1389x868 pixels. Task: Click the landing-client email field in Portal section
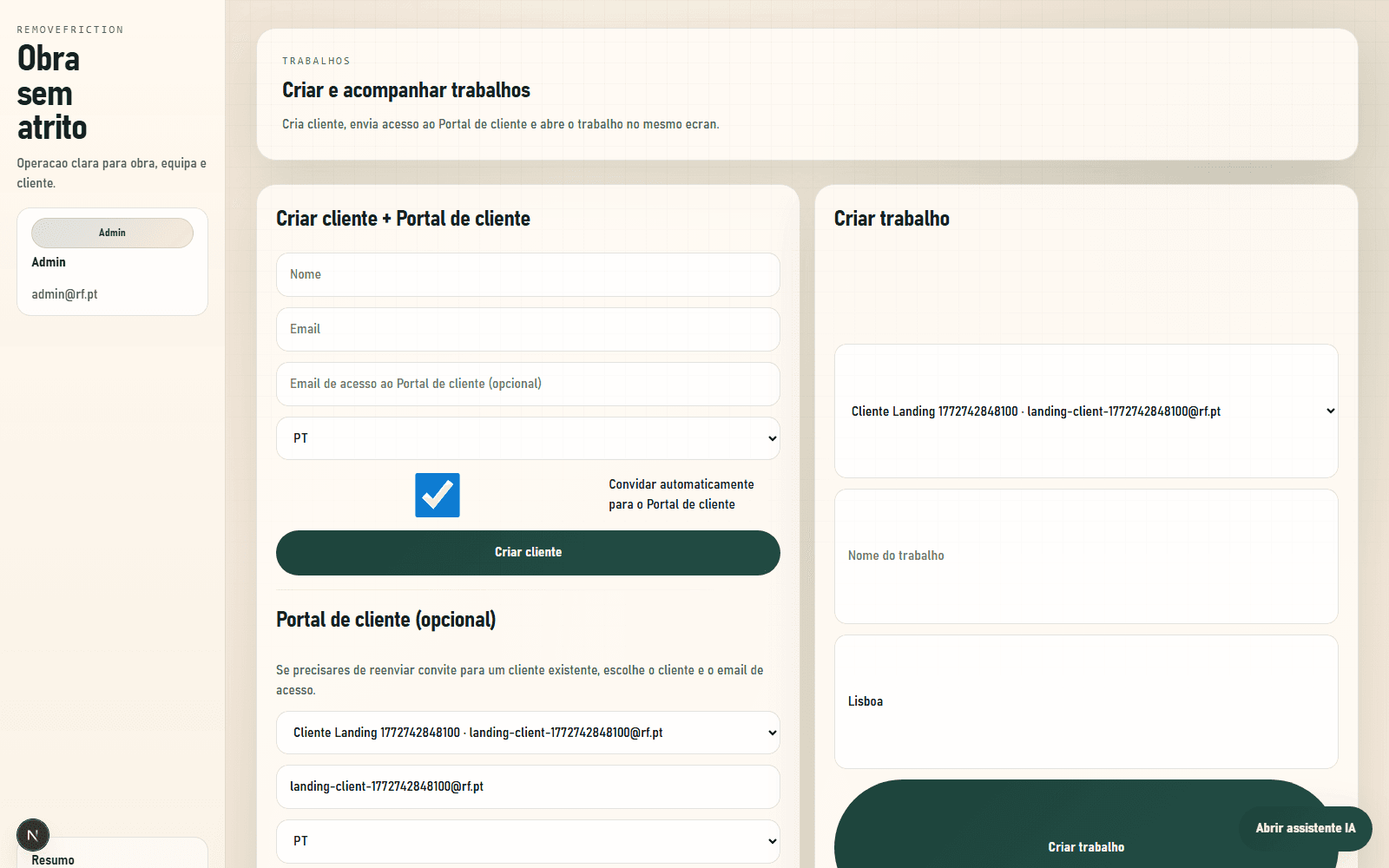click(x=527, y=786)
